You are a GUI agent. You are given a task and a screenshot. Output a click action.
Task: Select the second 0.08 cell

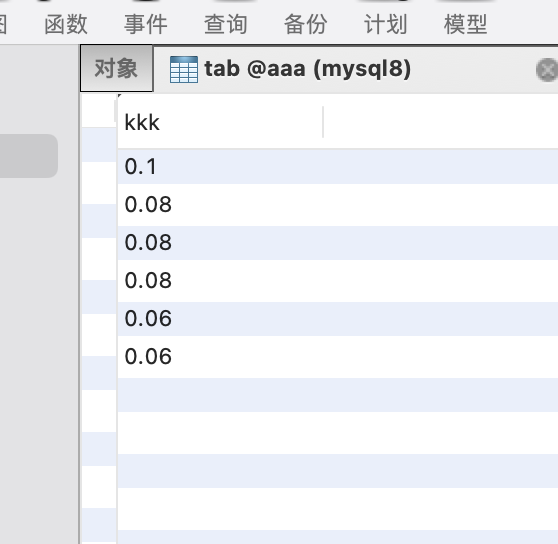pyautogui.click(x=338, y=243)
